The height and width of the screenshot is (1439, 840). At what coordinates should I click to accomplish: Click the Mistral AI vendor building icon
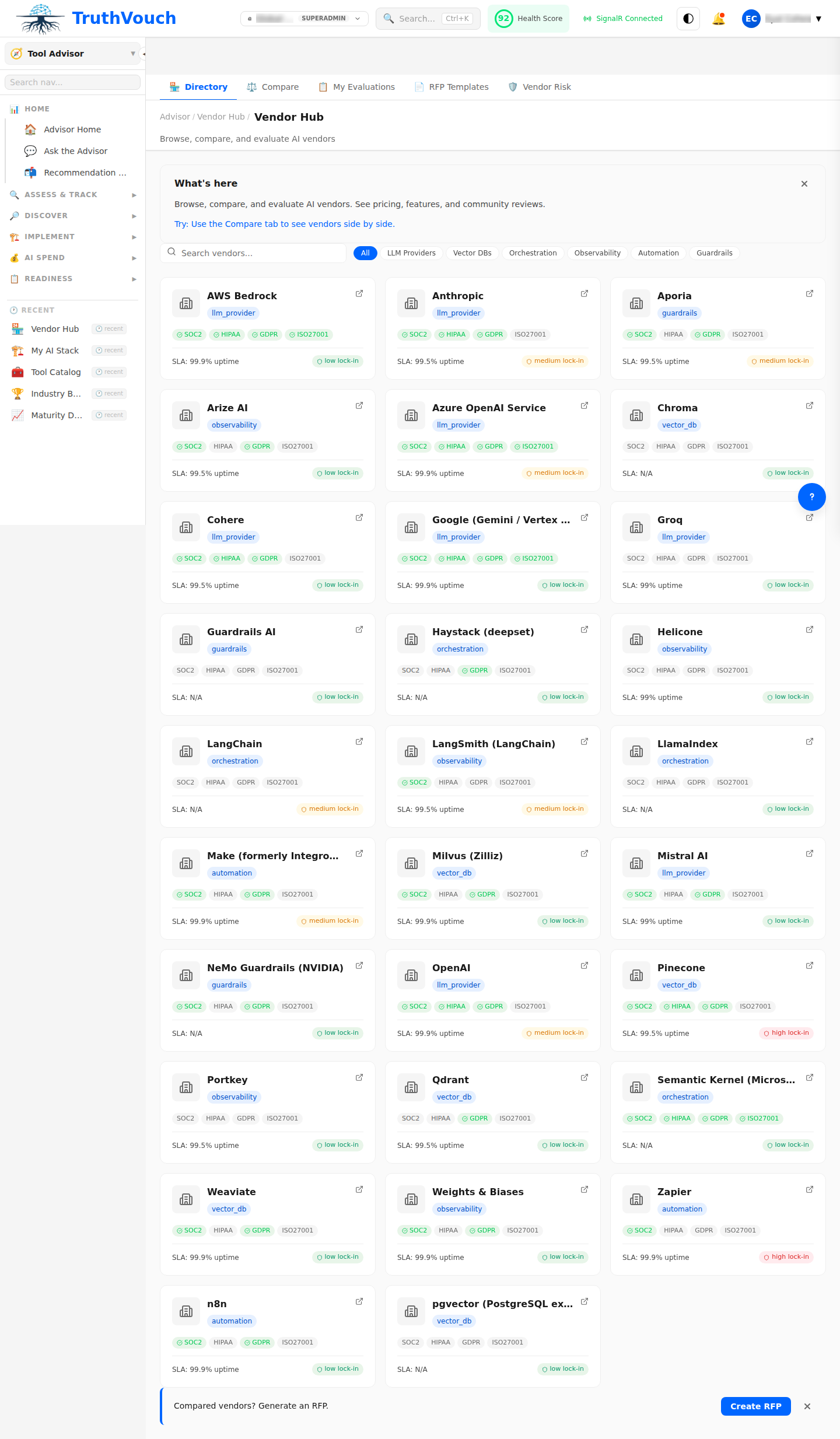[636, 863]
